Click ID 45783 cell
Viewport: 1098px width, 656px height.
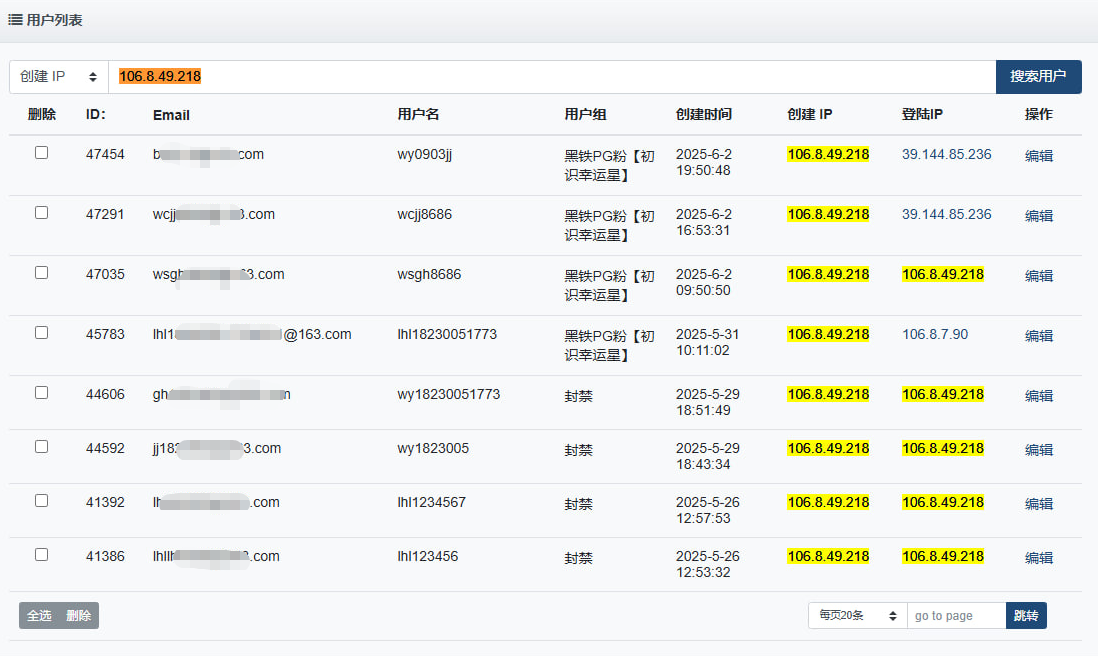[x=105, y=334]
